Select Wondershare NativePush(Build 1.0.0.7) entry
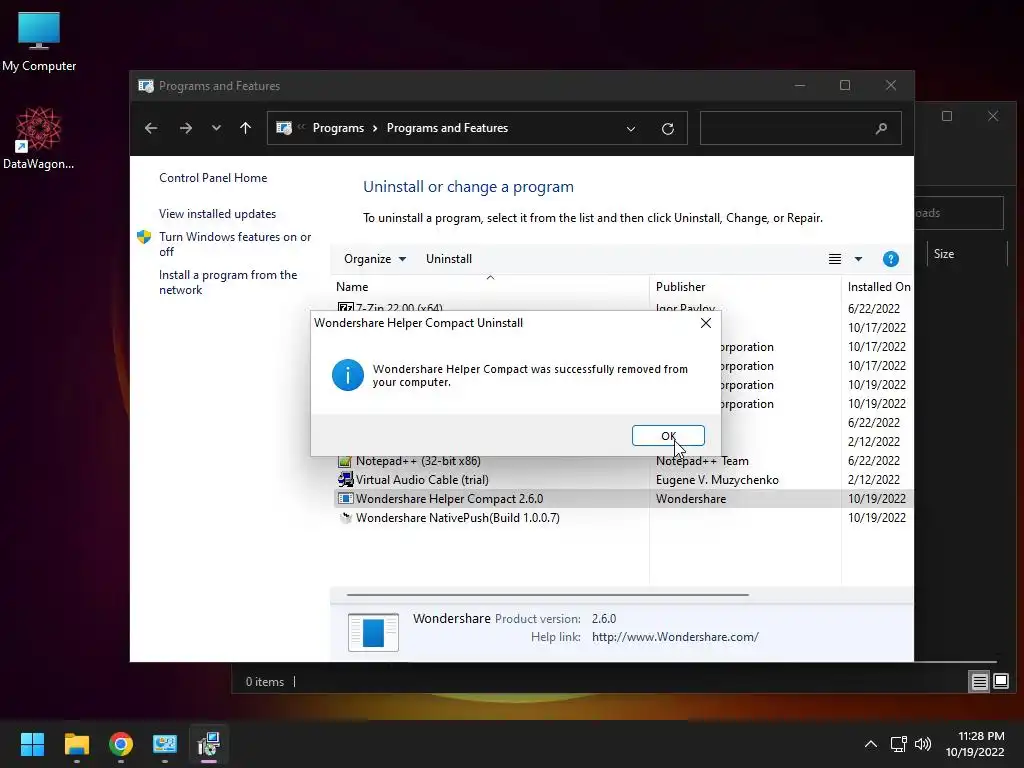Viewport: 1024px width, 768px height. tap(457, 517)
